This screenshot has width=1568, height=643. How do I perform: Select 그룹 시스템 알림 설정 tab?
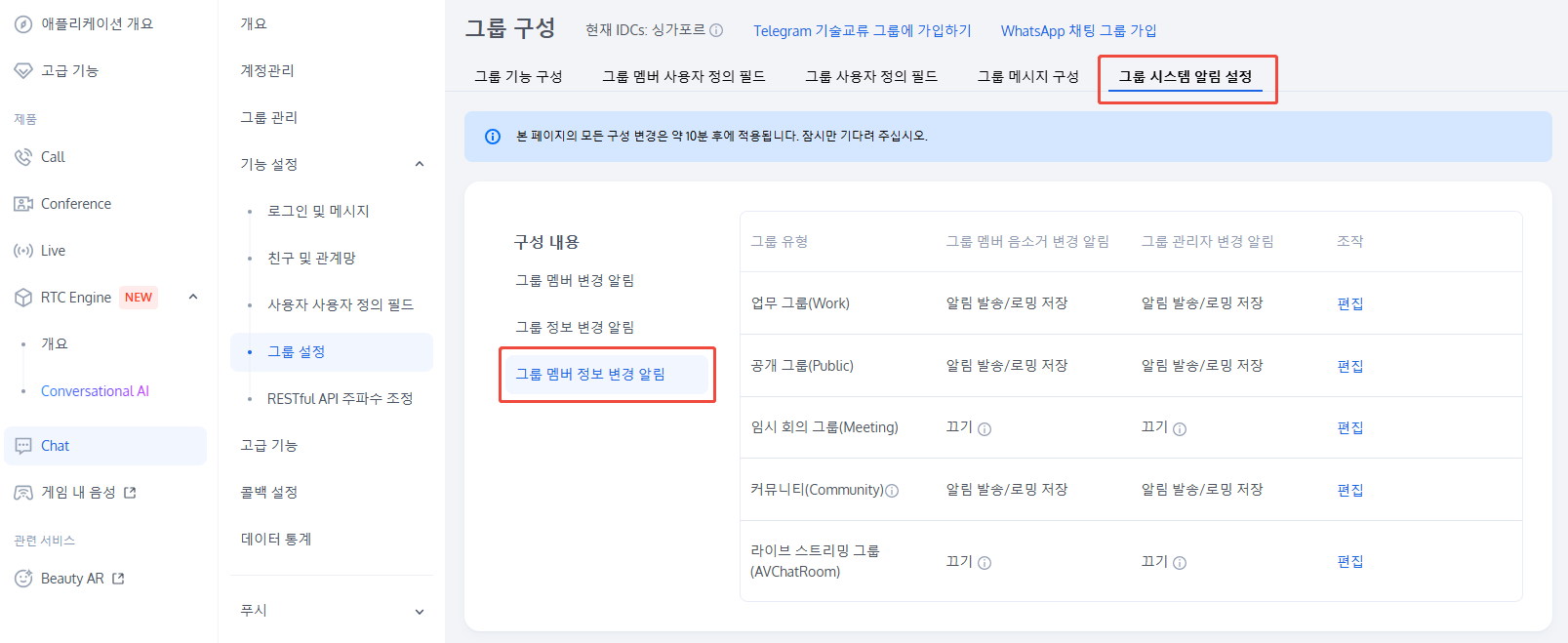1186,76
